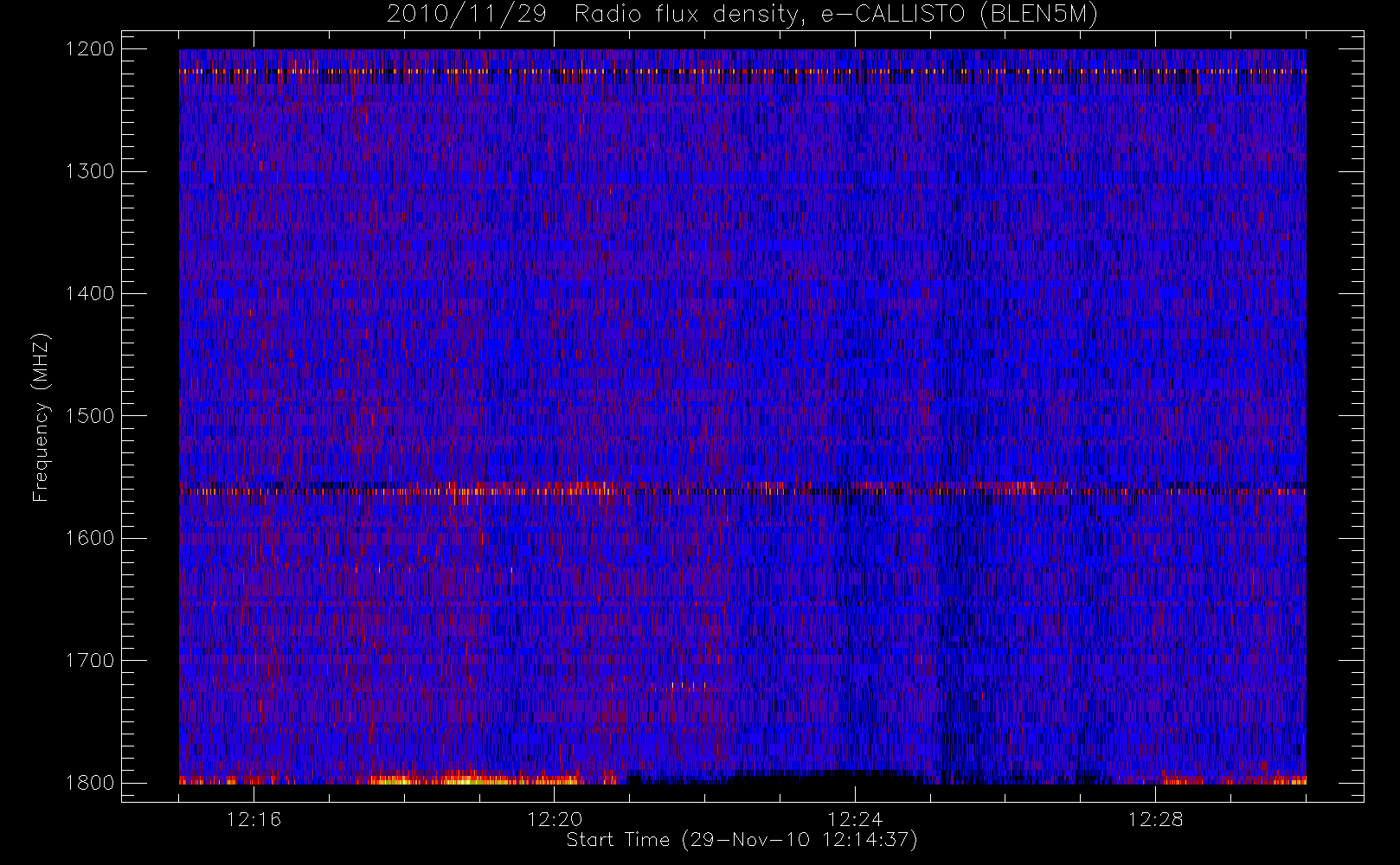Click the '1400' frequency axis label

90,293
